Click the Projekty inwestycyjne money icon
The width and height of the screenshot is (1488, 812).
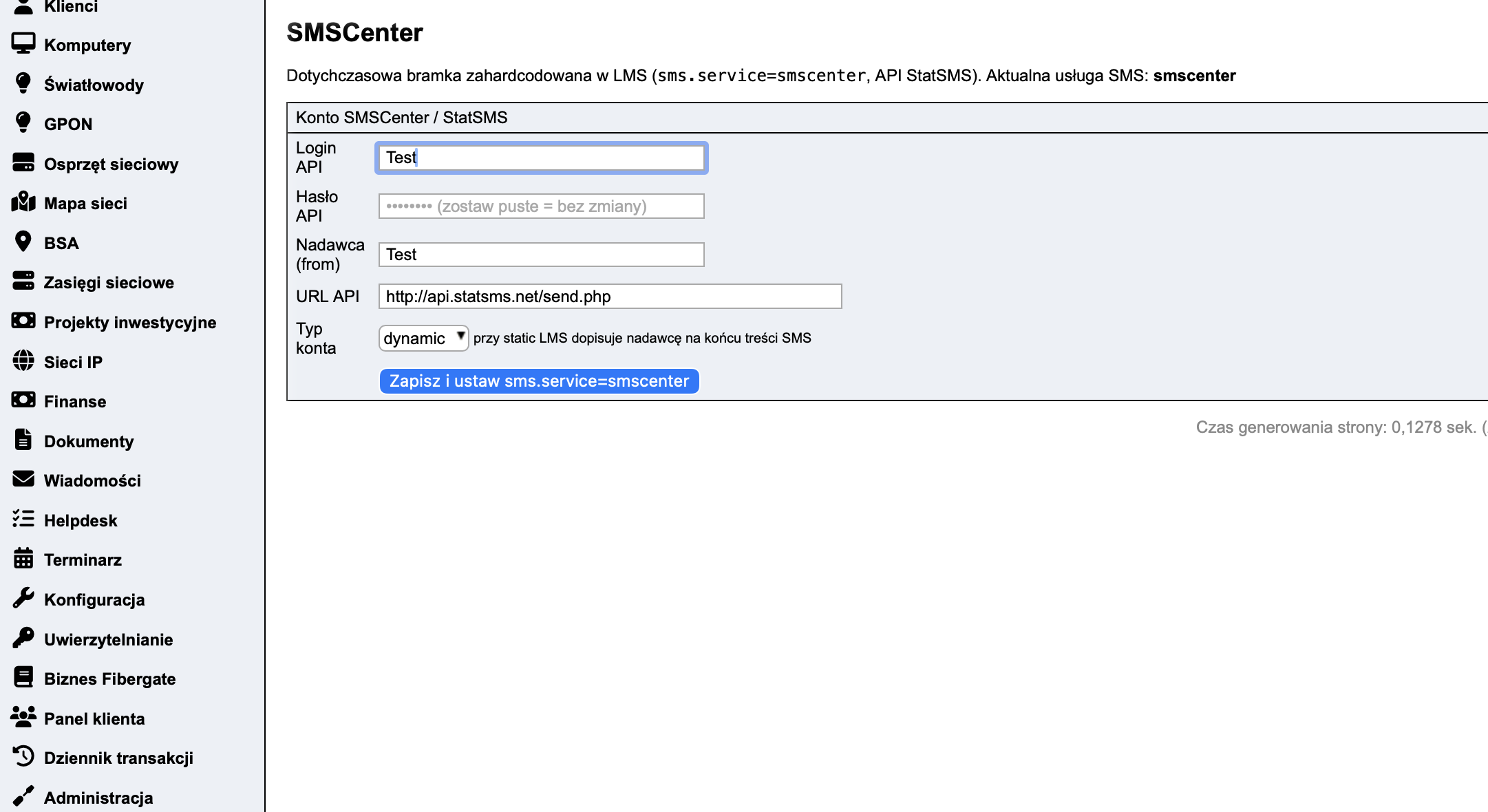[x=23, y=321]
